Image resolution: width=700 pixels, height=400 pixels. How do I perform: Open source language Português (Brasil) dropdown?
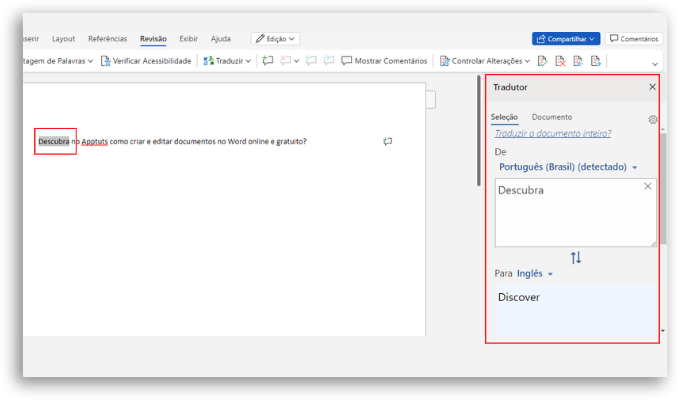tap(568, 167)
